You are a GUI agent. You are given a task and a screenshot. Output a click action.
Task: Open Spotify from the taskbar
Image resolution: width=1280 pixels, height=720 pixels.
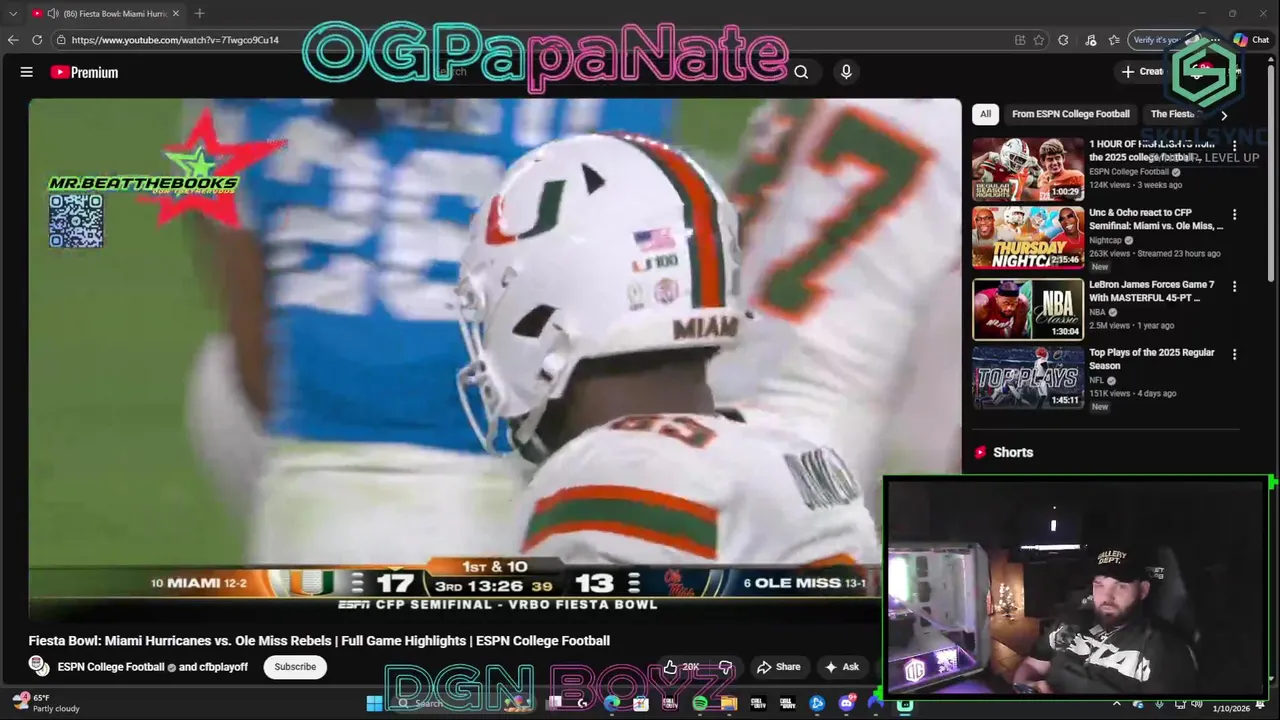pos(700,704)
